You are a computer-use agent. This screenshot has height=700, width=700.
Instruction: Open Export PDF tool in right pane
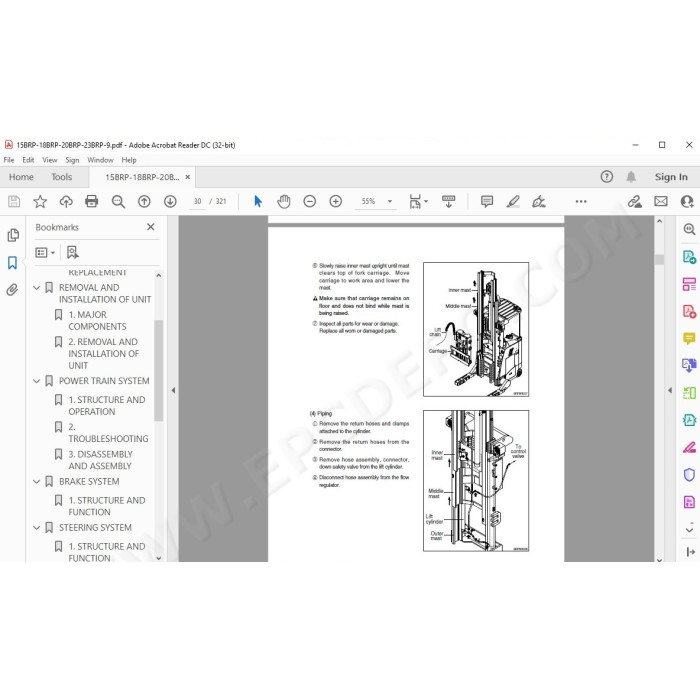click(689, 257)
